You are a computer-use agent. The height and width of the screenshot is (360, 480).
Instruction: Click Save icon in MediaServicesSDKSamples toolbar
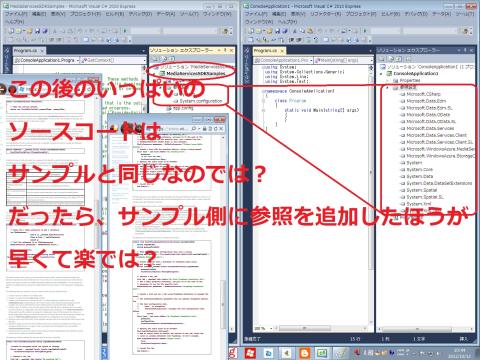point(37,31)
